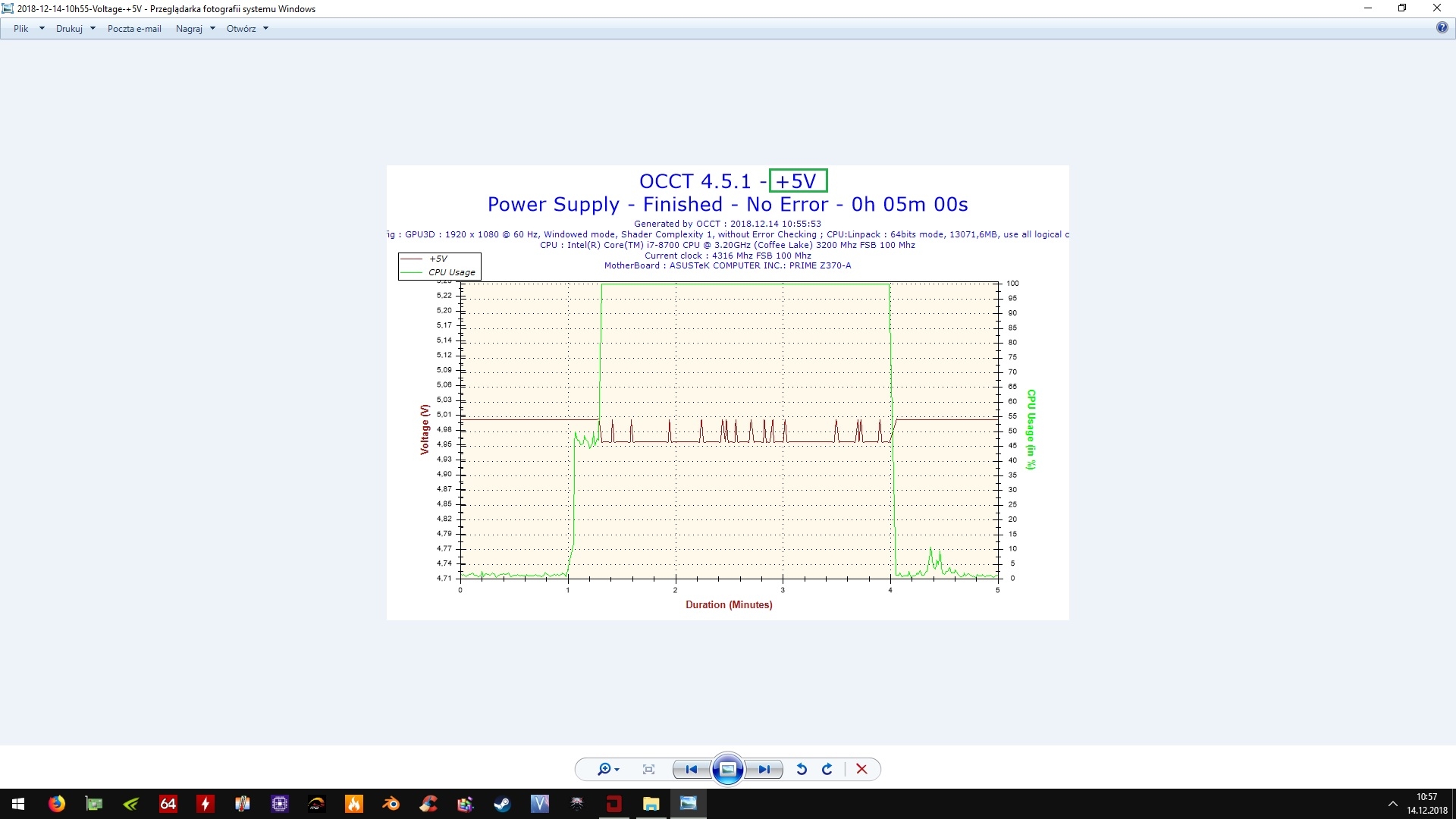1456x819 pixels.
Task: Click Poczta e-mail in the toolbar
Action: pyautogui.click(x=134, y=29)
